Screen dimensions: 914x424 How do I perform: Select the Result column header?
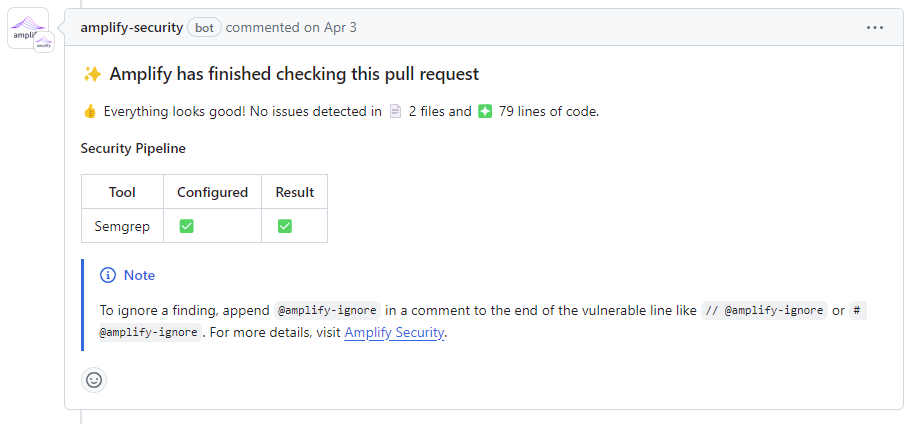[294, 192]
